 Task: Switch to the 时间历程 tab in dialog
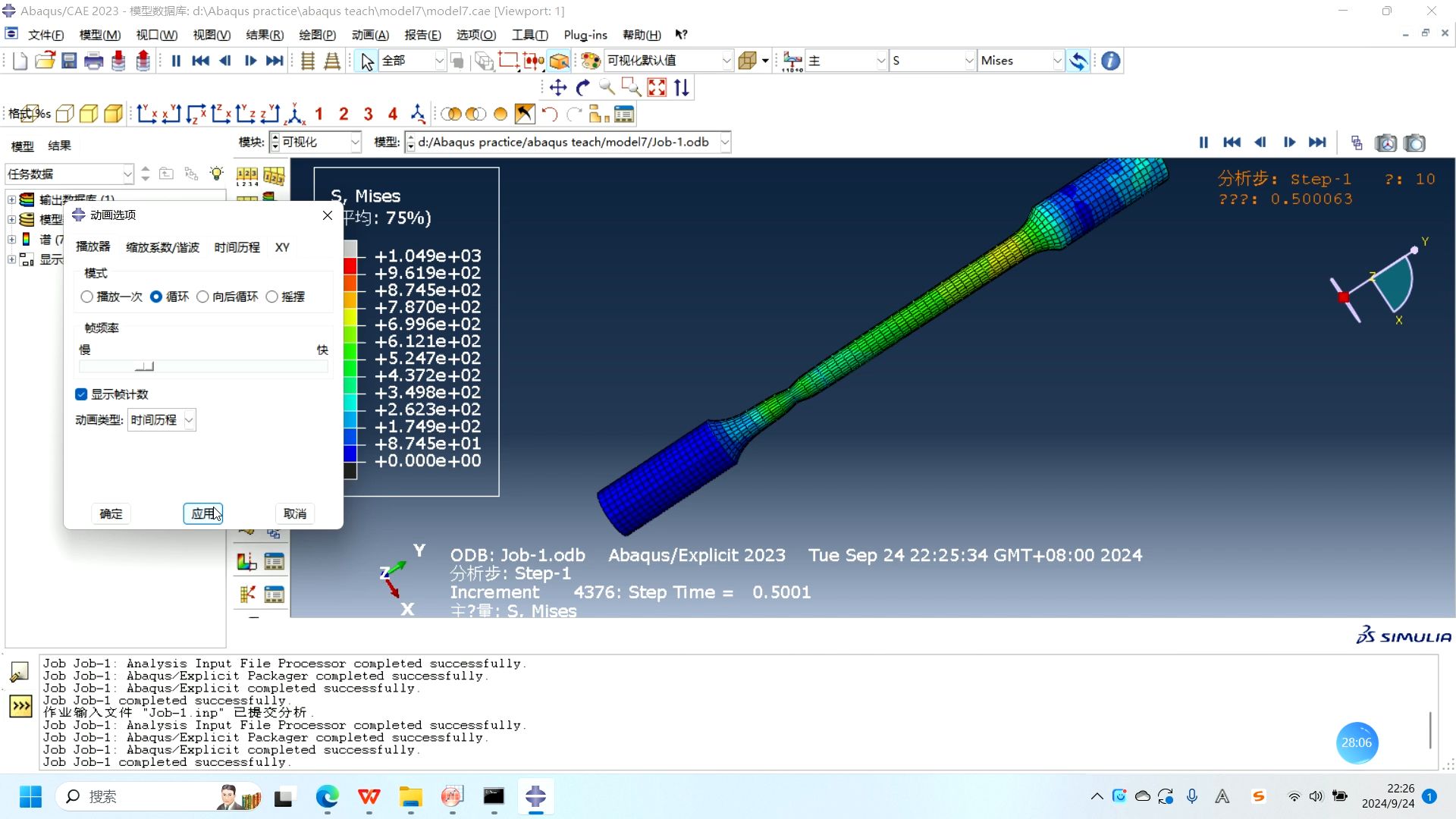(x=237, y=247)
